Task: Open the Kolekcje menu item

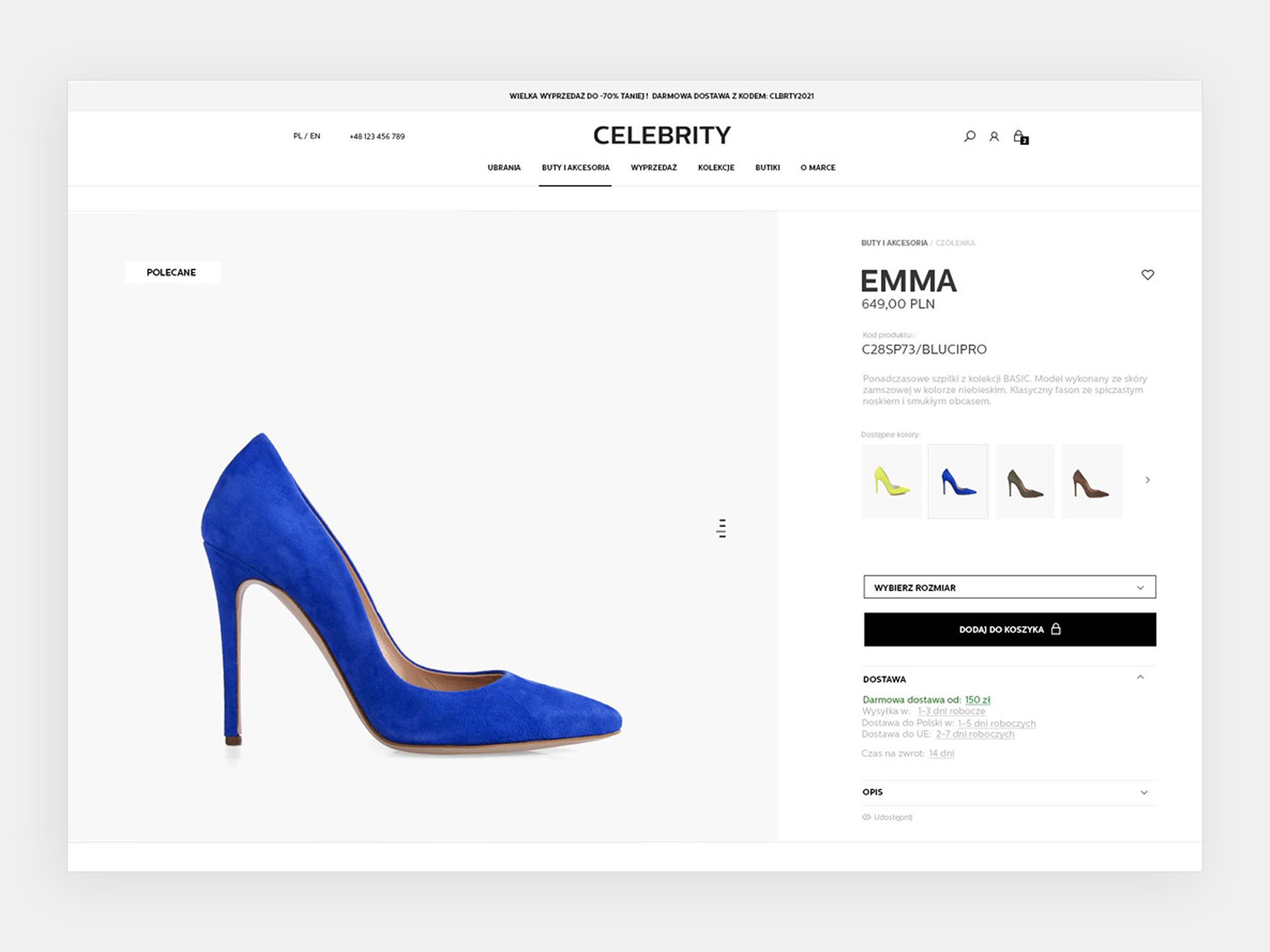Action: pyautogui.click(x=716, y=168)
